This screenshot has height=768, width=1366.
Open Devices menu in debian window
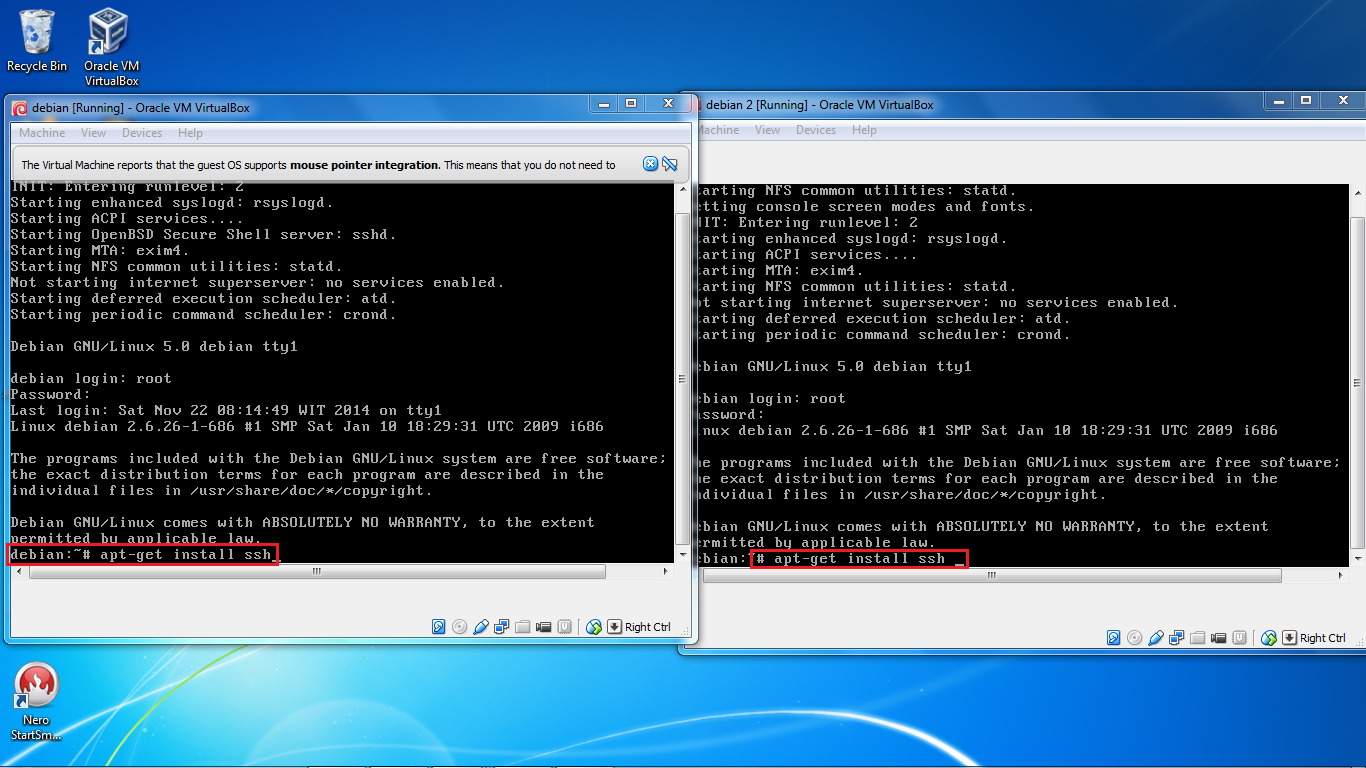click(142, 133)
